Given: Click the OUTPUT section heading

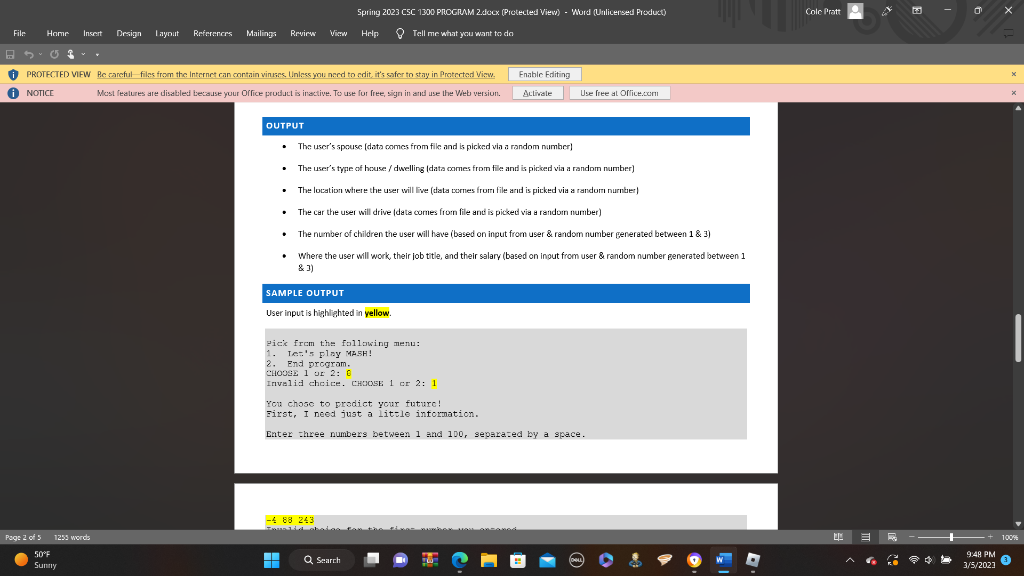Looking at the screenshot, I should click(x=285, y=125).
